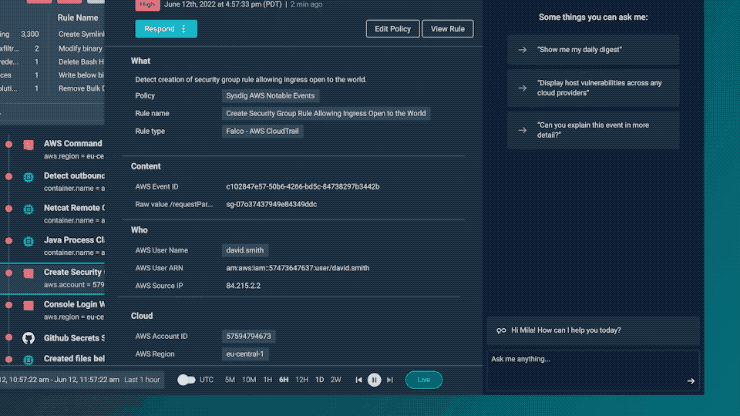
Task: Select the "Can you explain this event" suggestion
Action: point(593,130)
